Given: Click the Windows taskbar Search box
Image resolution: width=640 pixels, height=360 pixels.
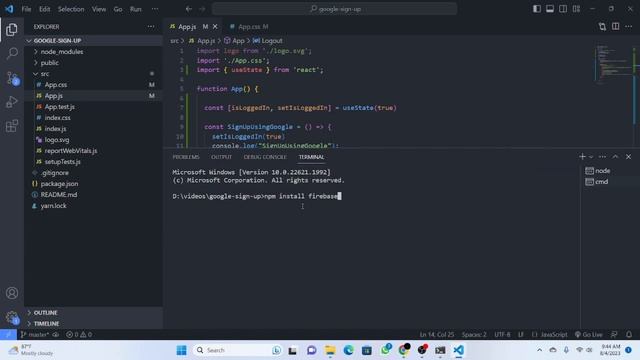Looking at the screenshot, I should 239,350.
